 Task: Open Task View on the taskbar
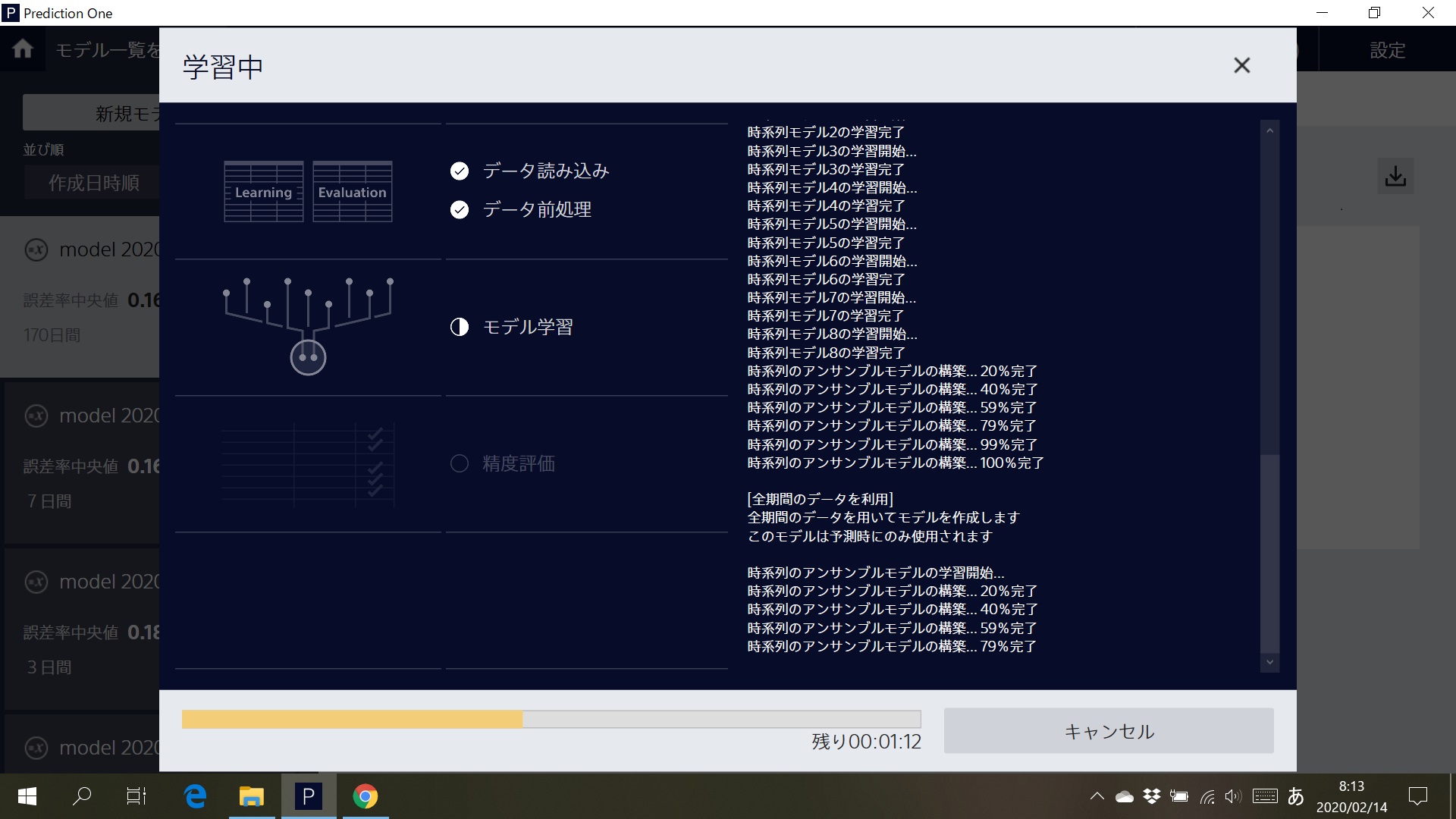136,796
